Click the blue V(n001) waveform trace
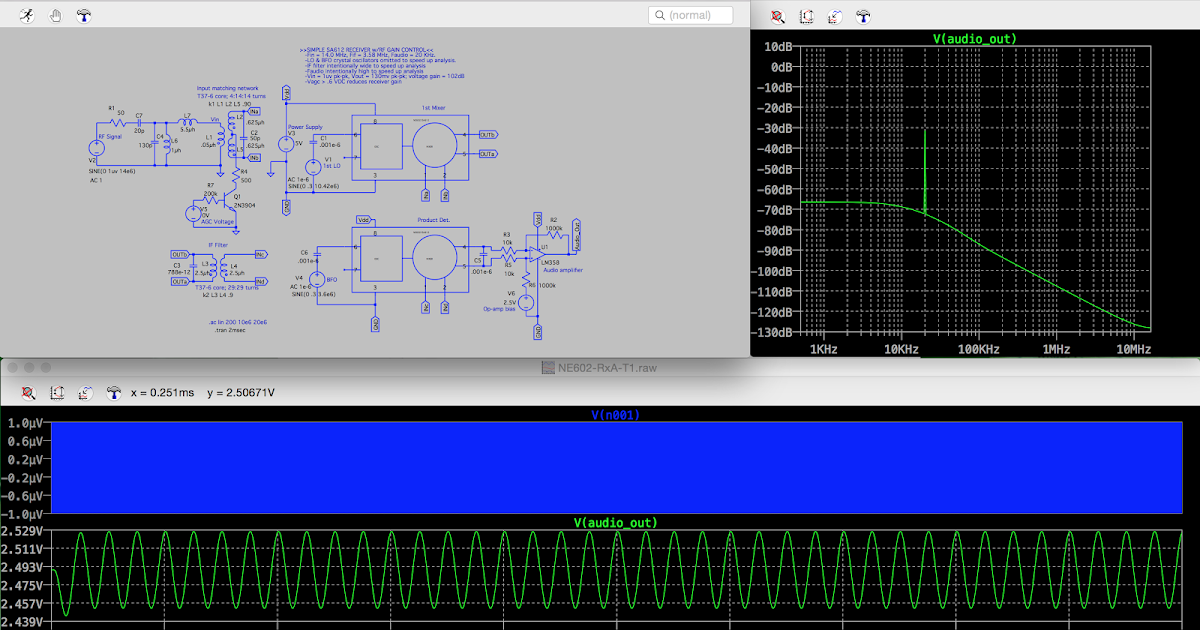1200x630 pixels. [600, 465]
